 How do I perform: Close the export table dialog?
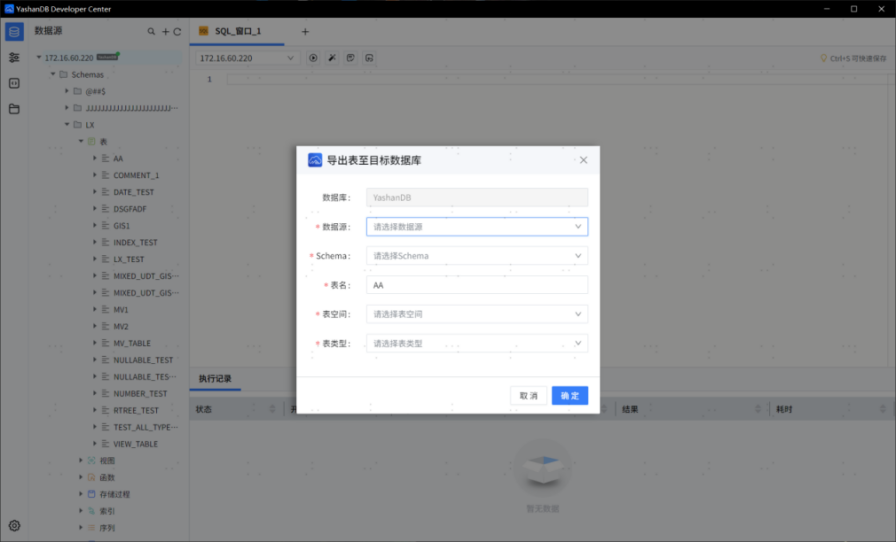pos(583,160)
